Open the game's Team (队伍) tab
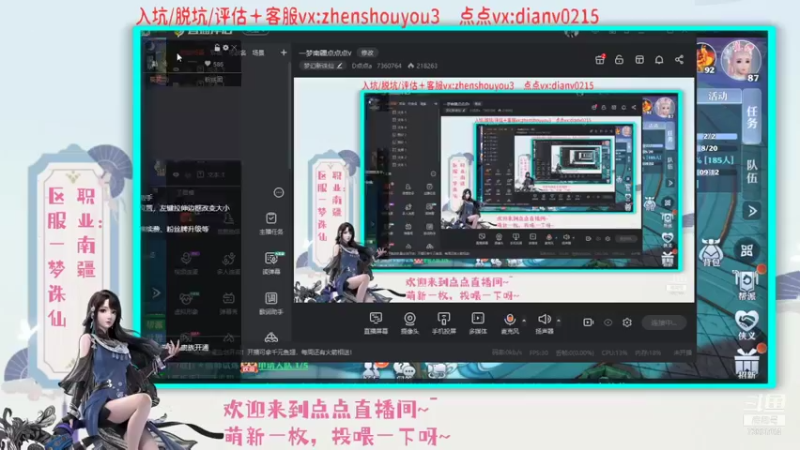800x450 pixels. [752, 171]
